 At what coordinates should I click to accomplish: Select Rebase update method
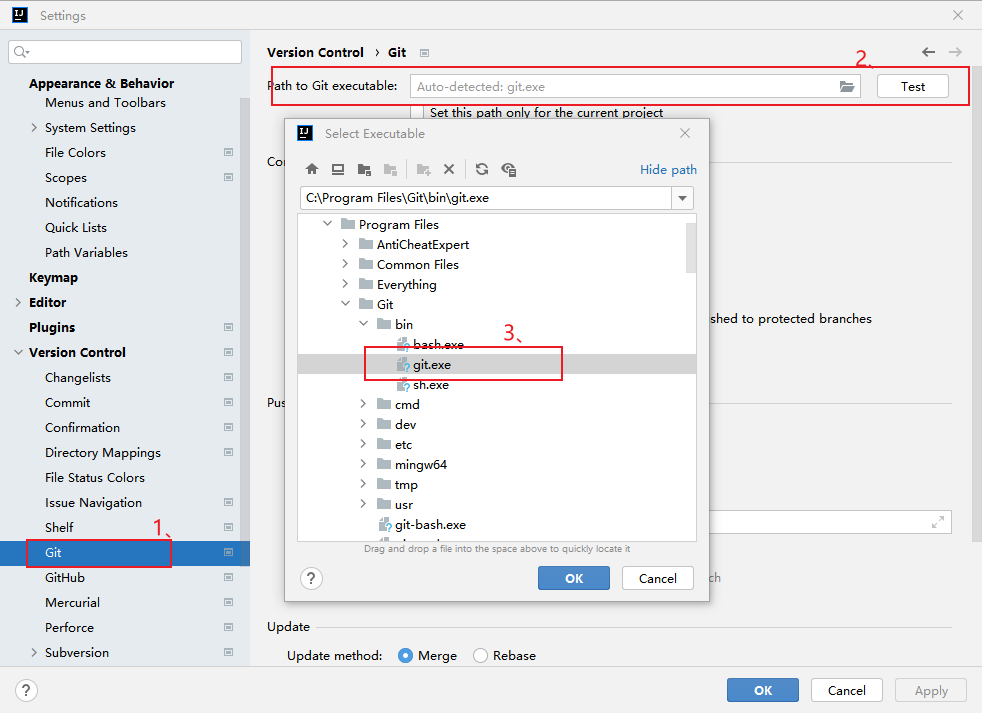[480, 655]
